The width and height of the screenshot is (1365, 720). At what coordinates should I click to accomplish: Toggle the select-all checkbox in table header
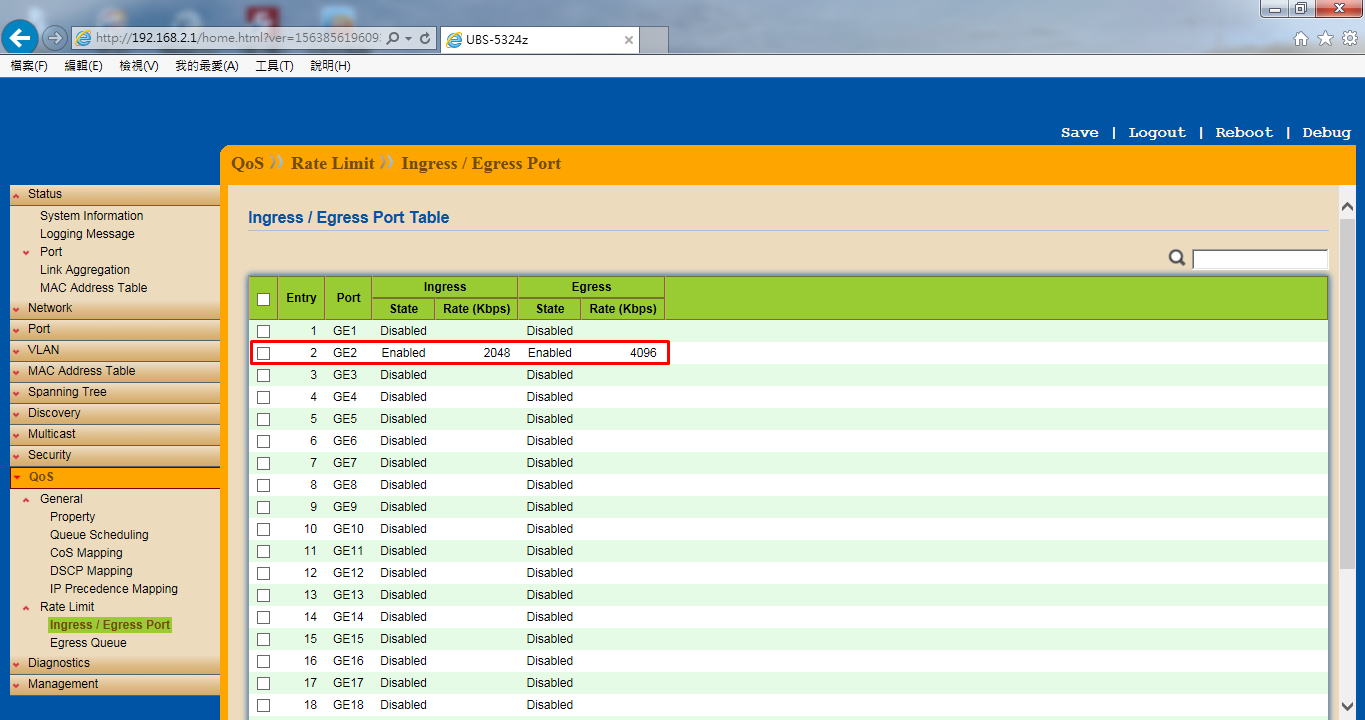[263, 298]
